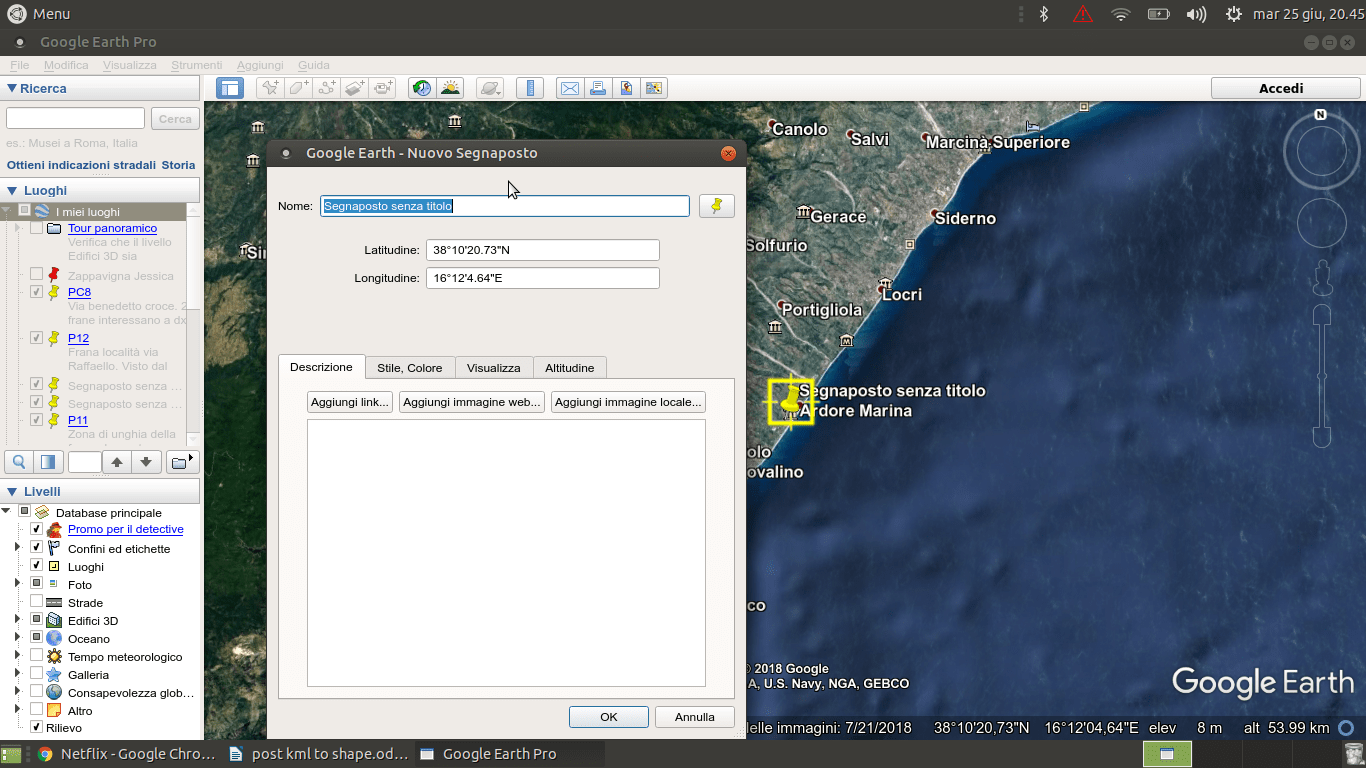Click Aggiungi immagine locale... button
This screenshot has width=1366, height=768.
(x=629, y=402)
